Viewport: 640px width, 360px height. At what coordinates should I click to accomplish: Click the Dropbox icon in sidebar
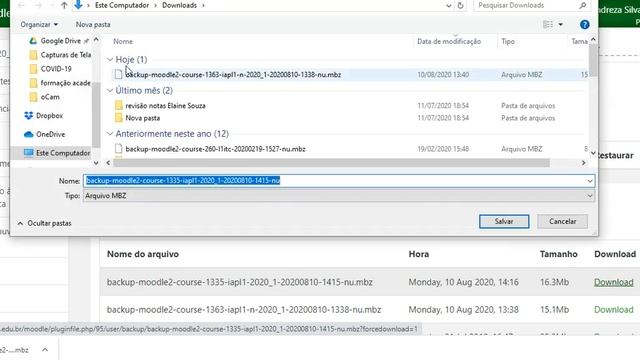click(28, 116)
